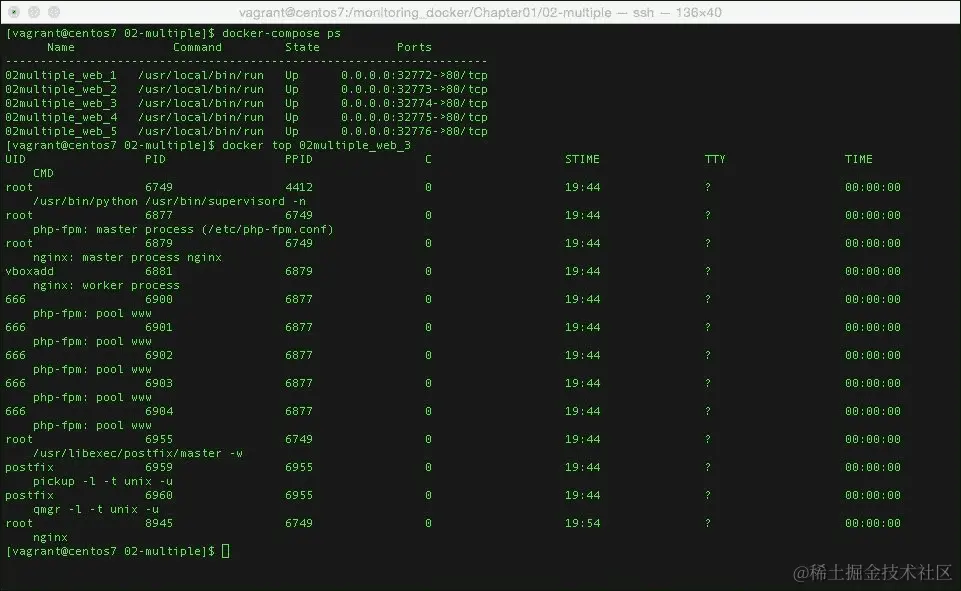Click PID value 8945
The image size is (961, 591).
pyautogui.click(x=159, y=524)
